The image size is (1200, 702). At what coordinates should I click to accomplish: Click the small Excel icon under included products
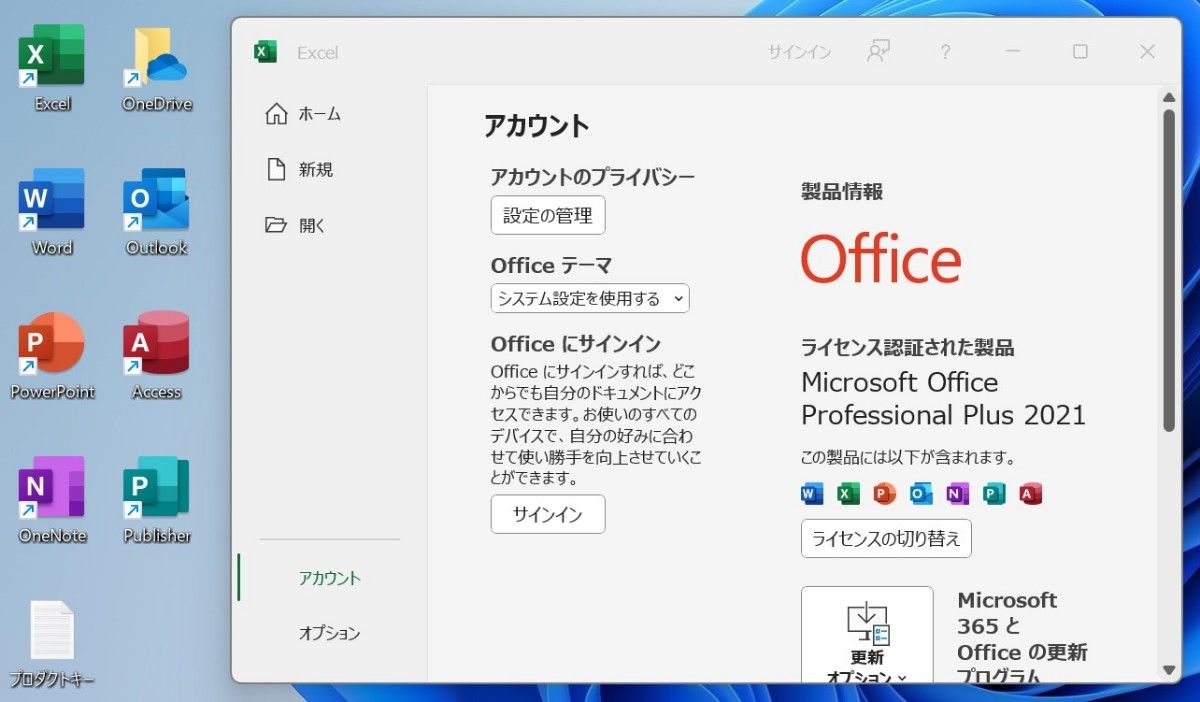(x=848, y=493)
